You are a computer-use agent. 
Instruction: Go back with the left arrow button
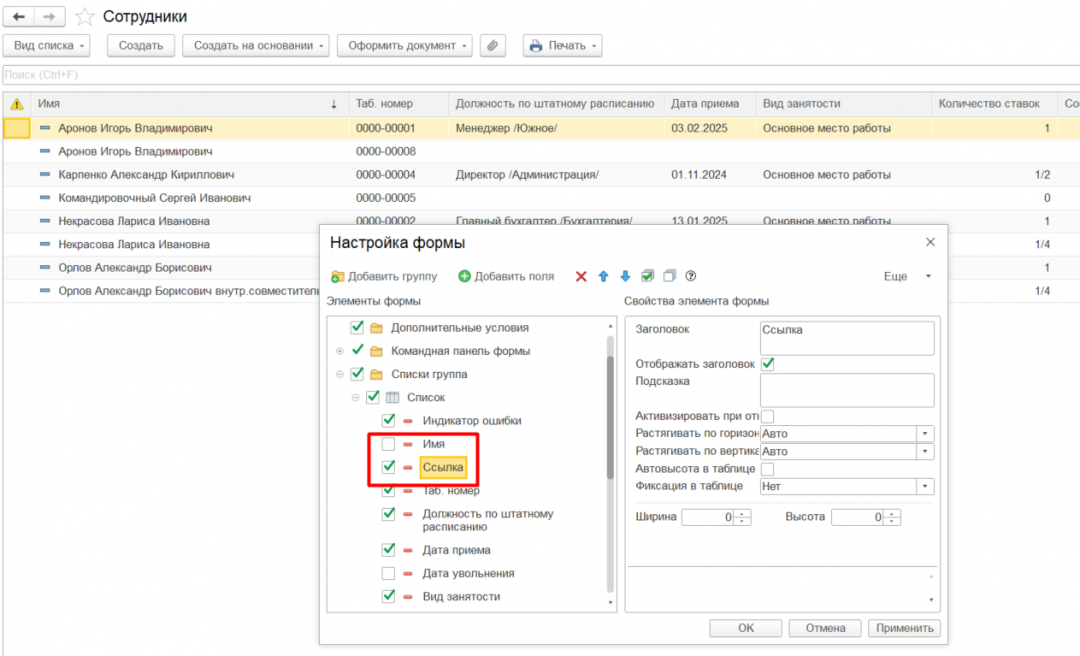(x=19, y=17)
